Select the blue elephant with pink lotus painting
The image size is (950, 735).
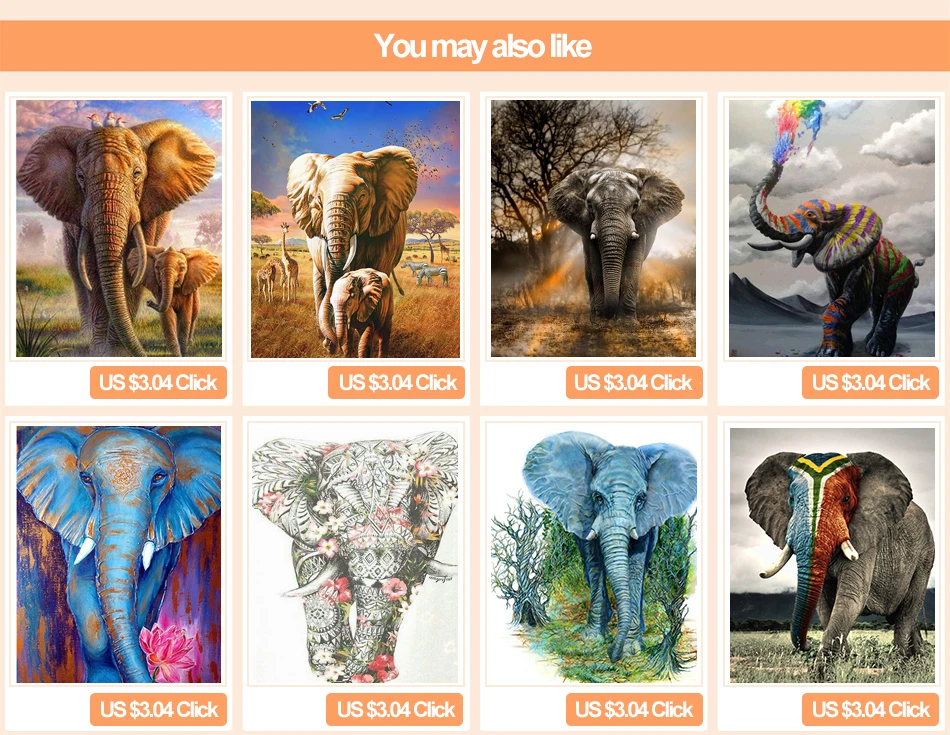point(119,554)
